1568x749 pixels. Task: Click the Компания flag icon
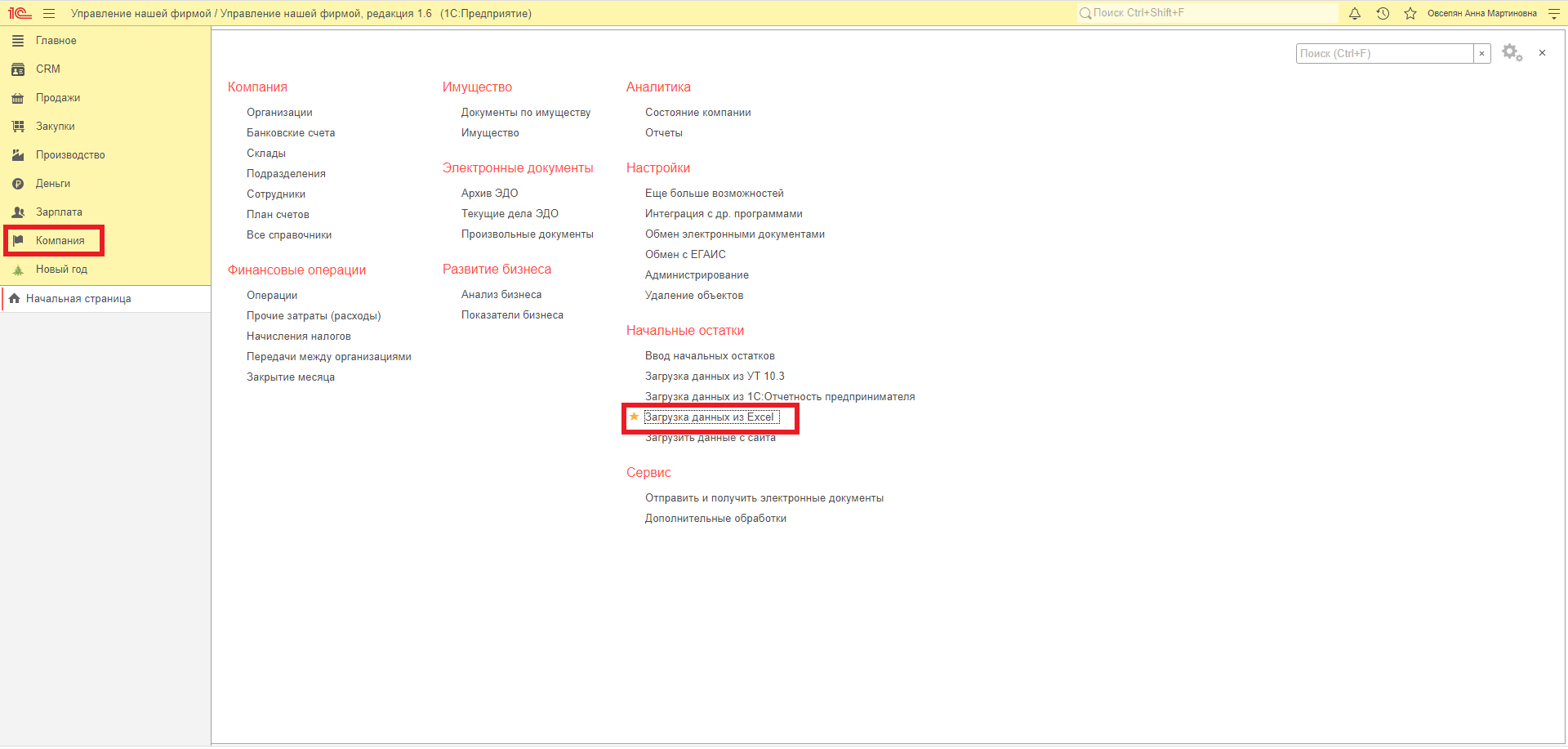(18, 241)
